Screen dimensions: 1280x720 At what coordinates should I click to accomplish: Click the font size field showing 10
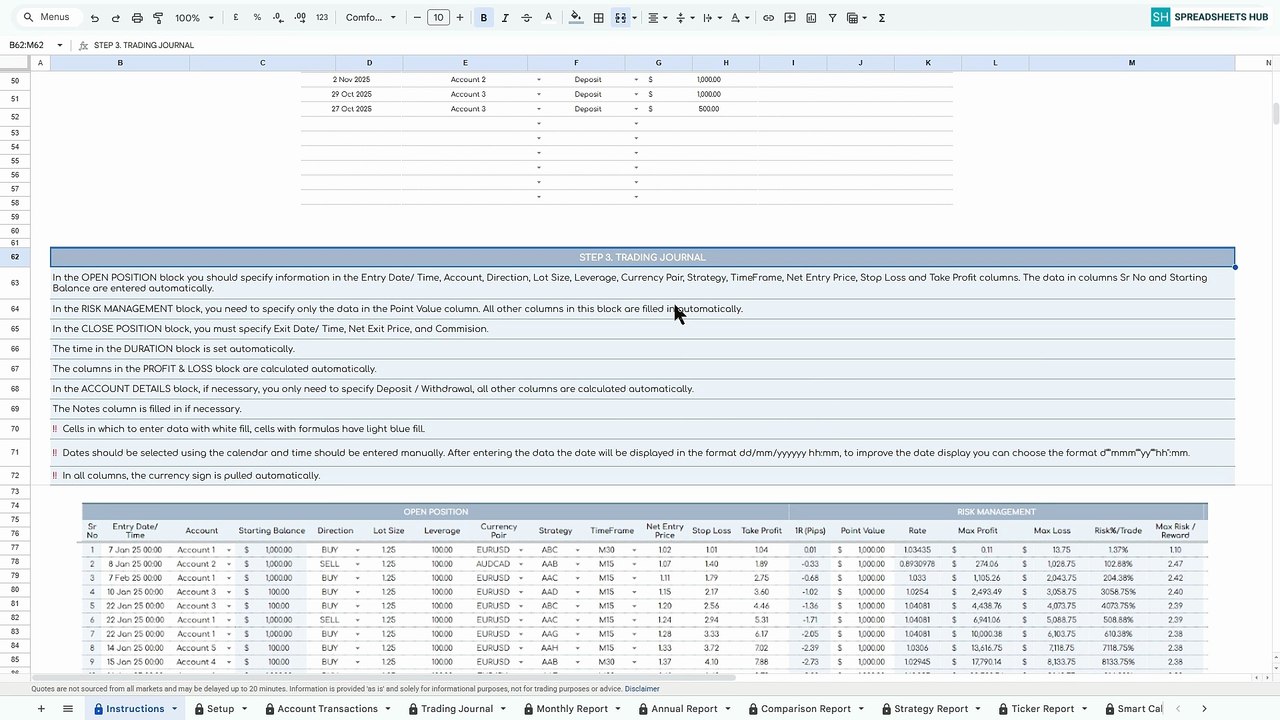[x=438, y=18]
